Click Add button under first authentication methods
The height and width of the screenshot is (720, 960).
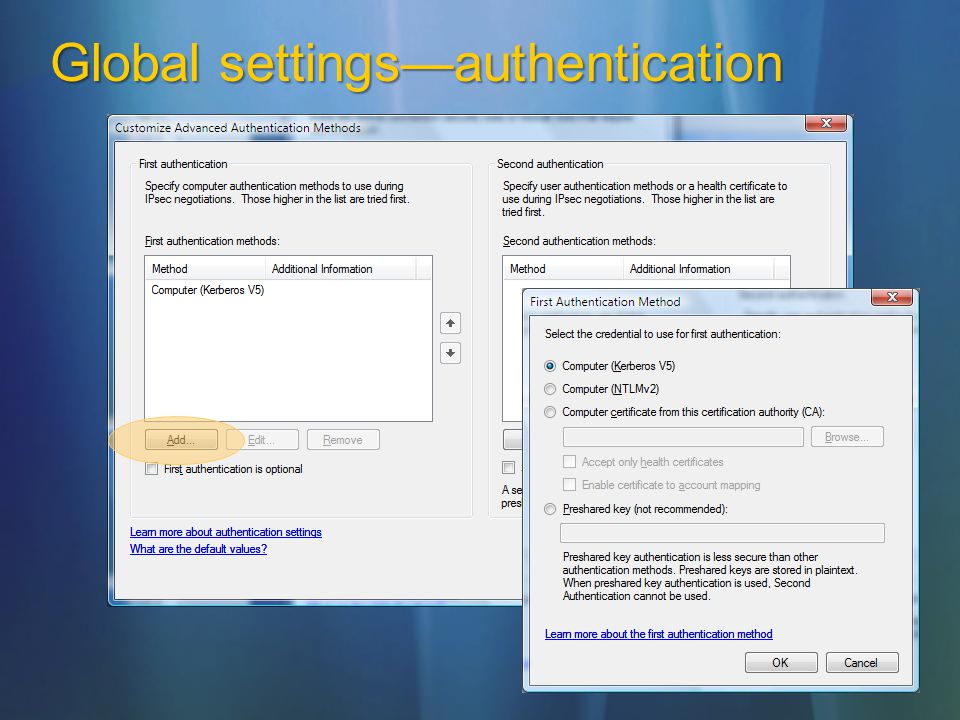click(x=181, y=440)
